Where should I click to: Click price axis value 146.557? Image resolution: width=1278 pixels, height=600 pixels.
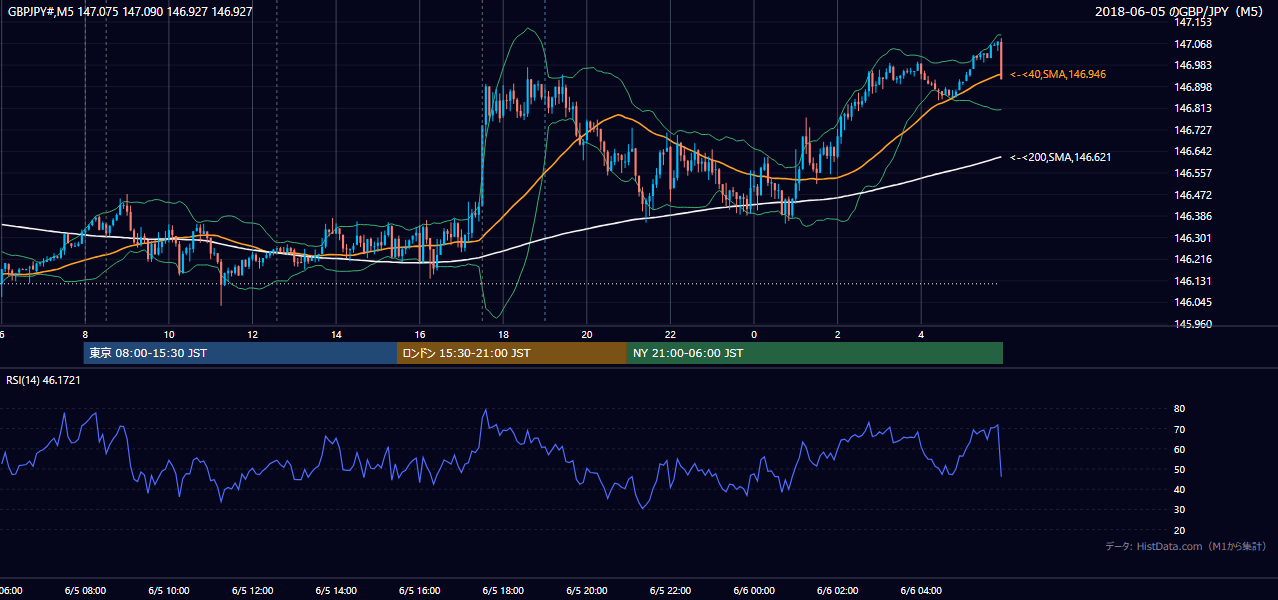click(x=1194, y=173)
